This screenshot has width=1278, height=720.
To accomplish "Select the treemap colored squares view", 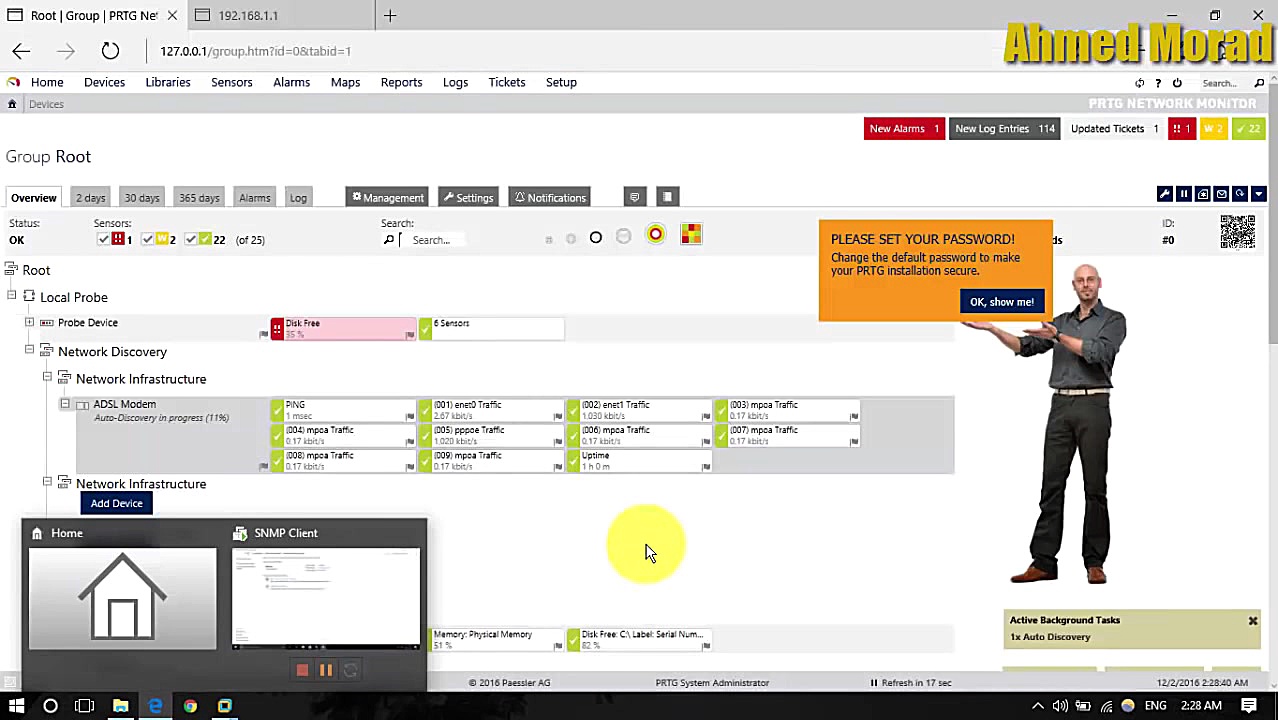I will [x=691, y=234].
